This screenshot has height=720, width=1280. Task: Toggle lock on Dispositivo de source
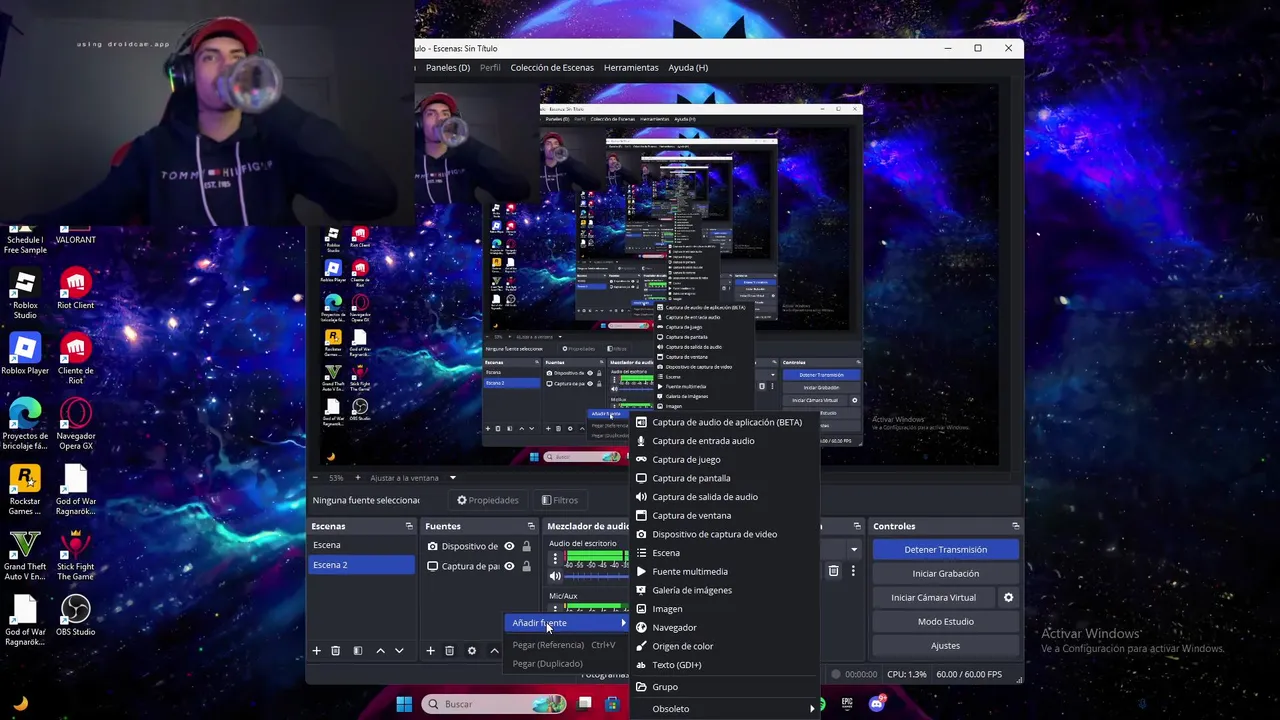tap(527, 546)
